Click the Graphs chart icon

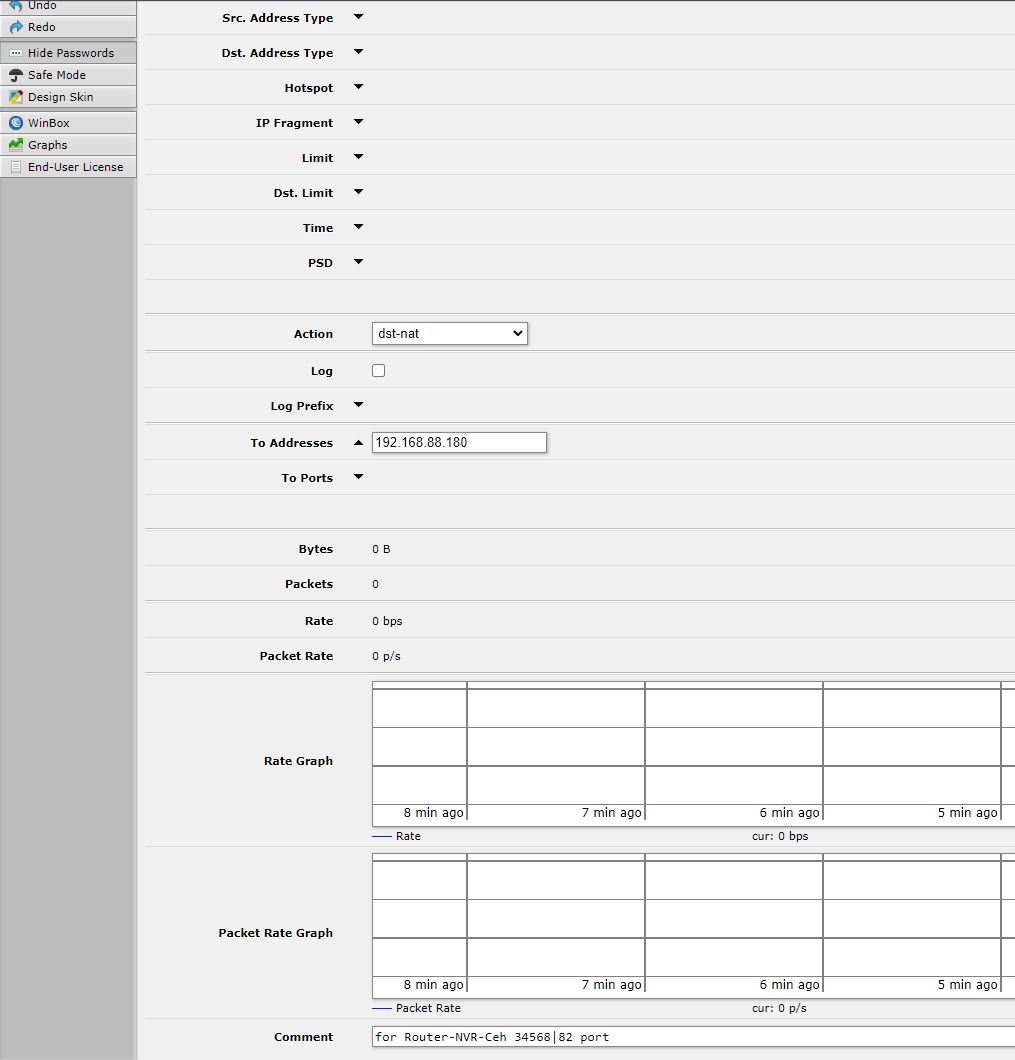(16, 145)
